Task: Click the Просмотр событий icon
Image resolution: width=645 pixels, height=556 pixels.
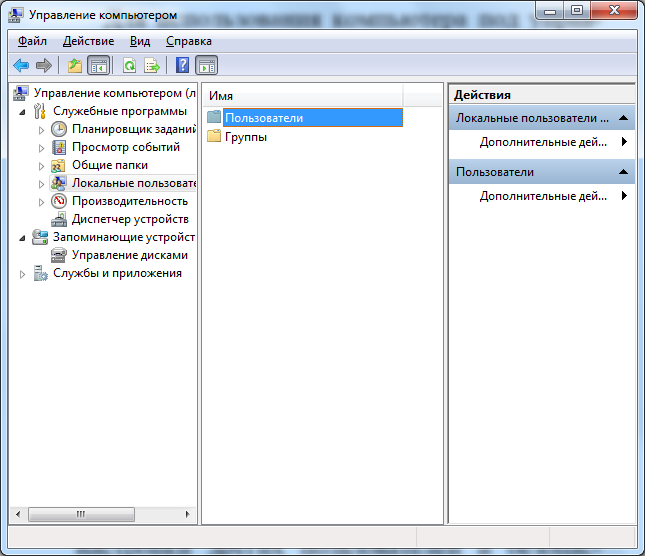Action: click(59, 147)
